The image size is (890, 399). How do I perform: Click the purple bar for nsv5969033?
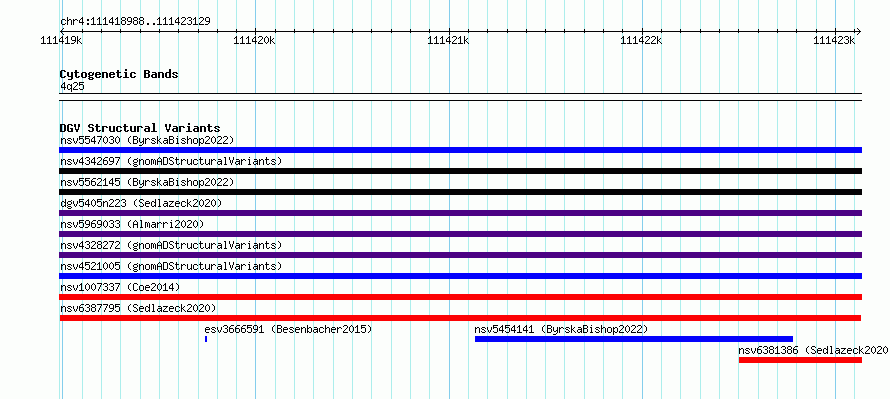(x=461, y=234)
